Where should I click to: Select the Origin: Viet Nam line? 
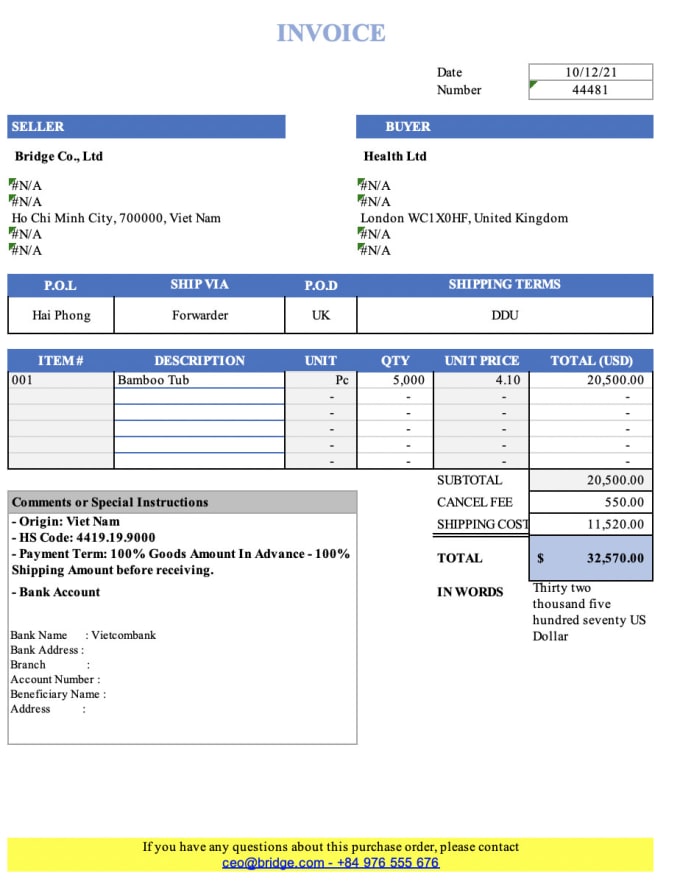pyautogui.click(x=66, y=521)
